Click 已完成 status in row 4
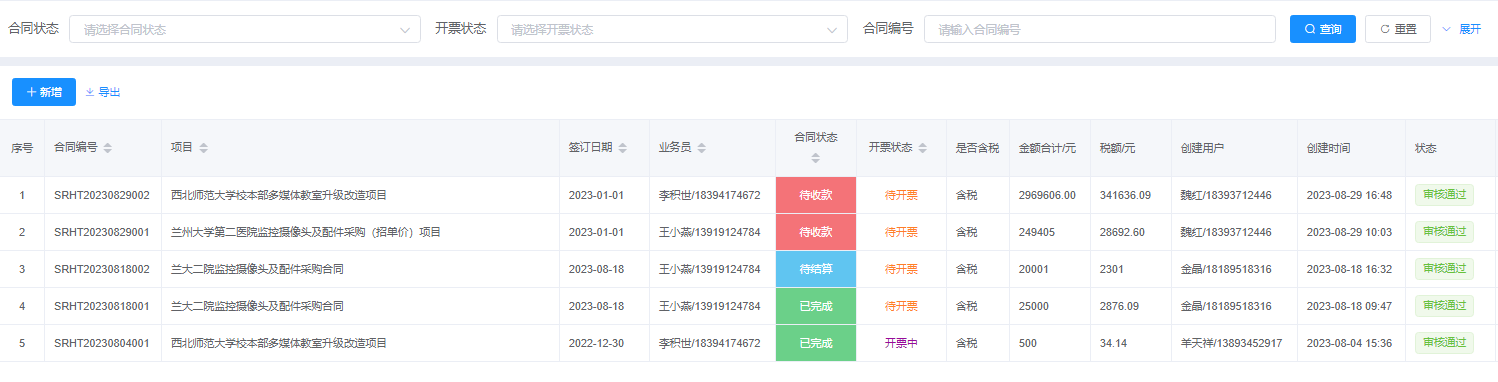Viewport: 1498px width, 382px height. click(x=816, y=306)
